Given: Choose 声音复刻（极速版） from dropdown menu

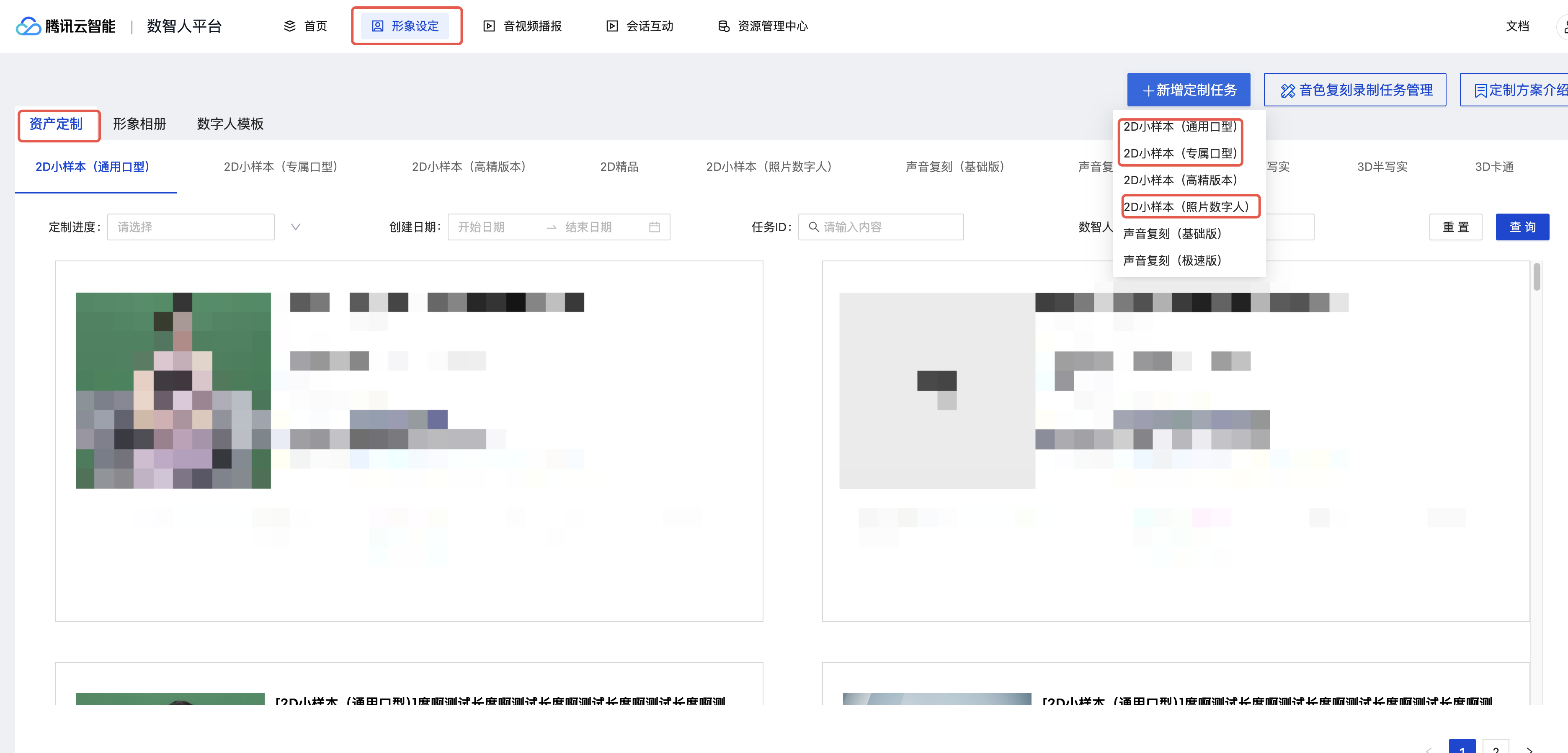Looking at the screenshot, I should pos(1172,260).
